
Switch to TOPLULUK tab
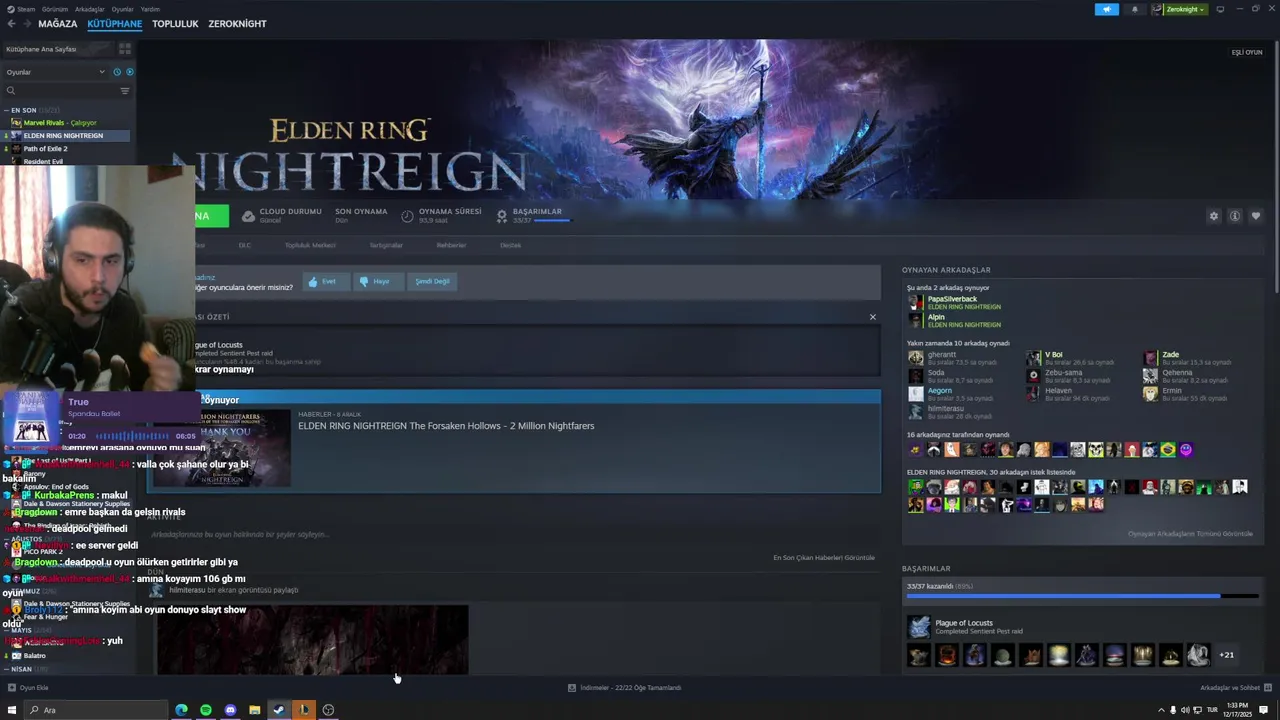[175, 24]
